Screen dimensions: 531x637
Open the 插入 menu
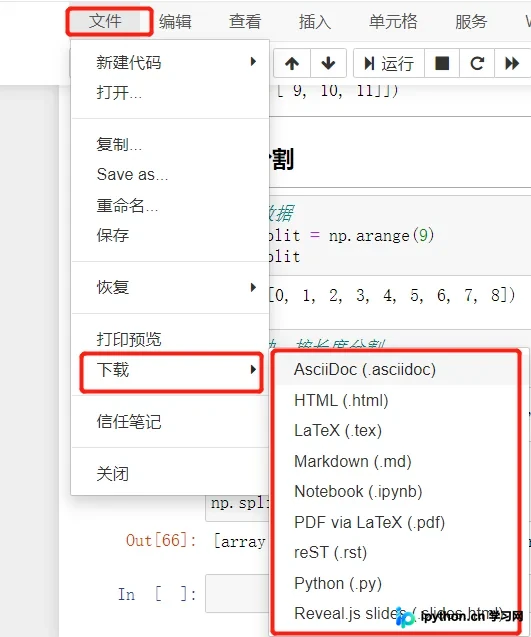pos(315,21)
